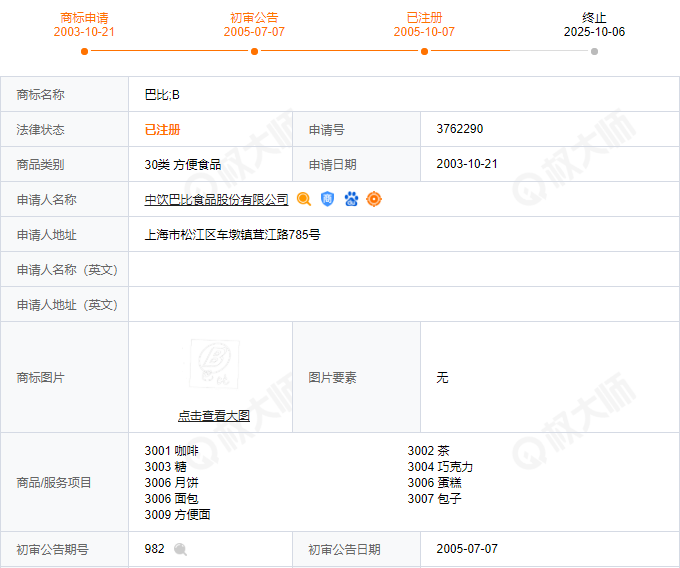The width and height of the screenshot is (680, 568).
Task: Click goods item 3007 包子
Action: coord(435,499)
